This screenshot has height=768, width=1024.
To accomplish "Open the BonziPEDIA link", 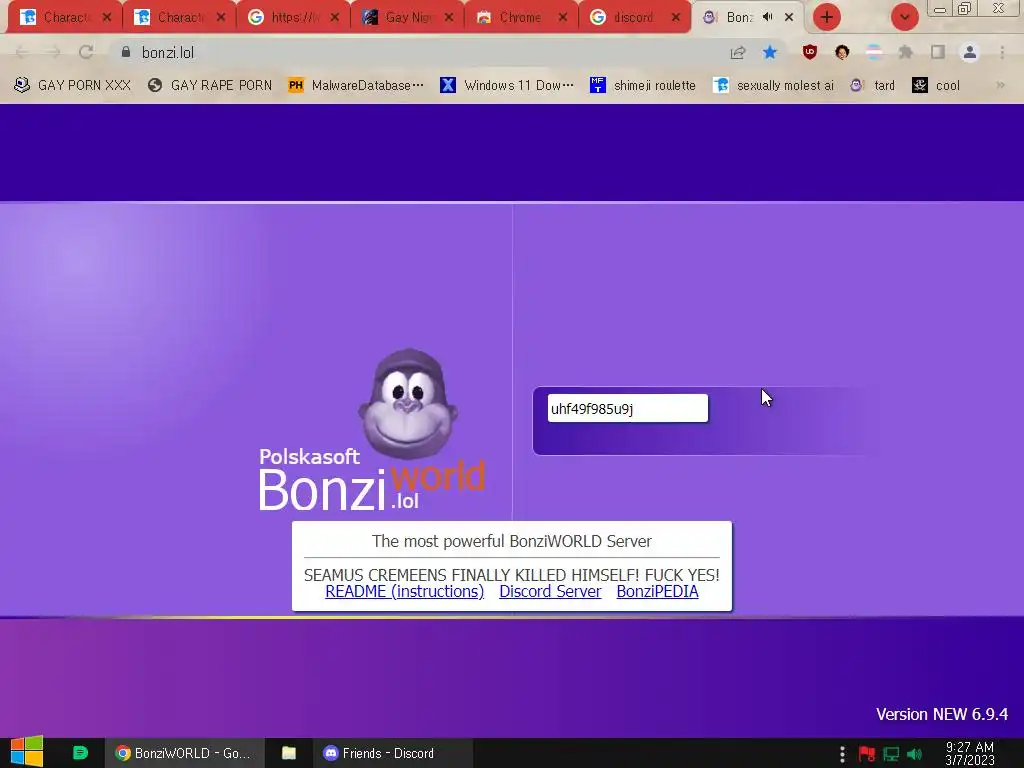I will 658,592.
